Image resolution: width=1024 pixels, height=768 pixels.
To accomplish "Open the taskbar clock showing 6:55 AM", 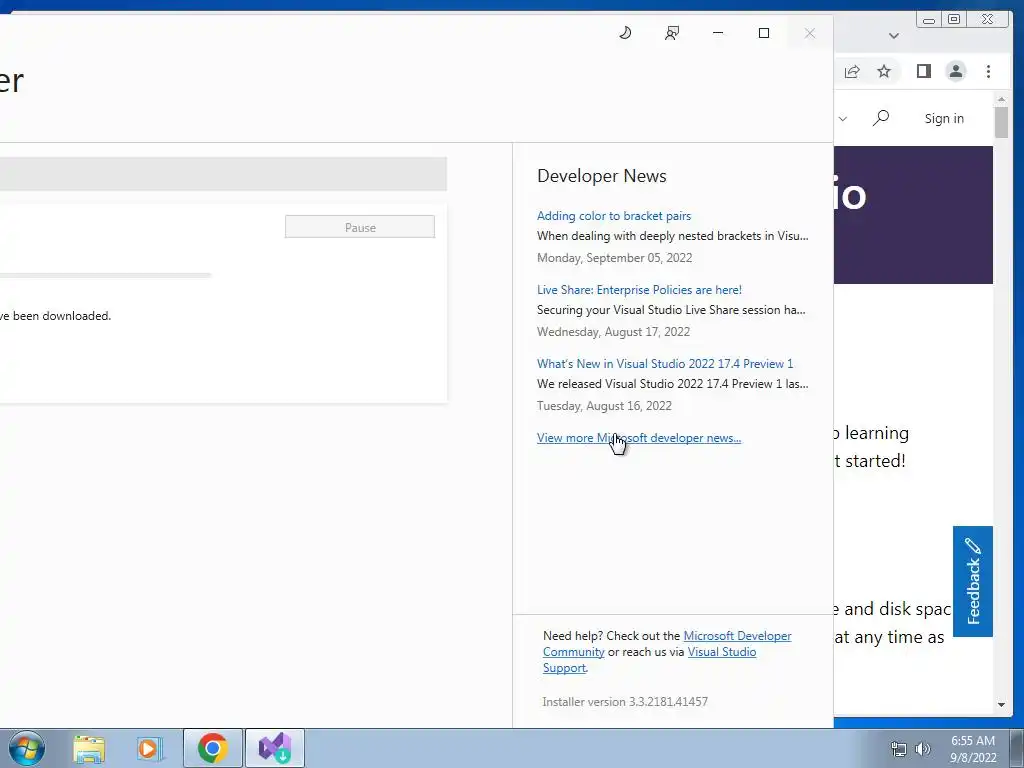I will (972, 749).
